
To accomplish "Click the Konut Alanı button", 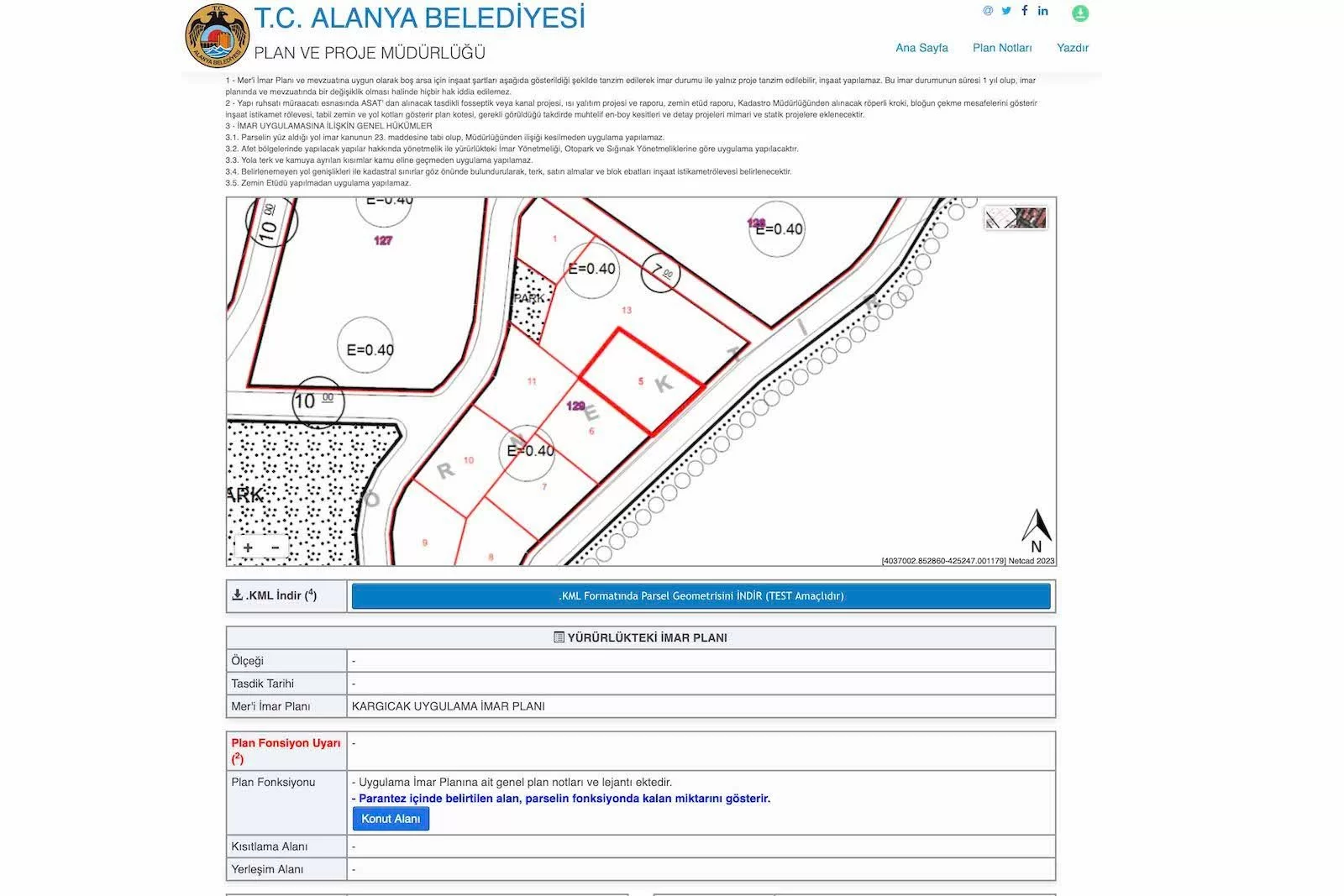I will 391,819.
